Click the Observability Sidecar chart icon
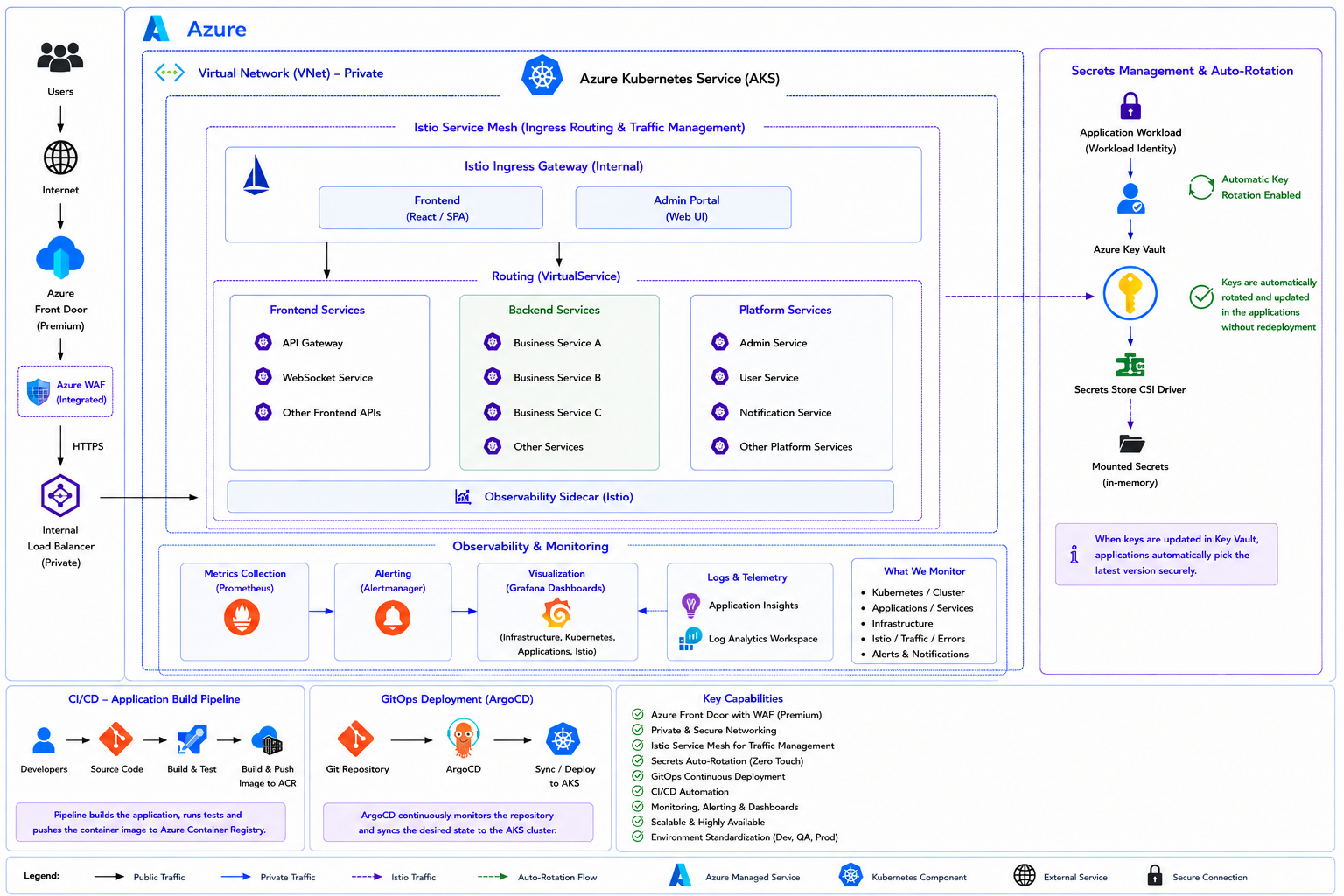Screen dimensions: 1344x896 coord(463,497)
